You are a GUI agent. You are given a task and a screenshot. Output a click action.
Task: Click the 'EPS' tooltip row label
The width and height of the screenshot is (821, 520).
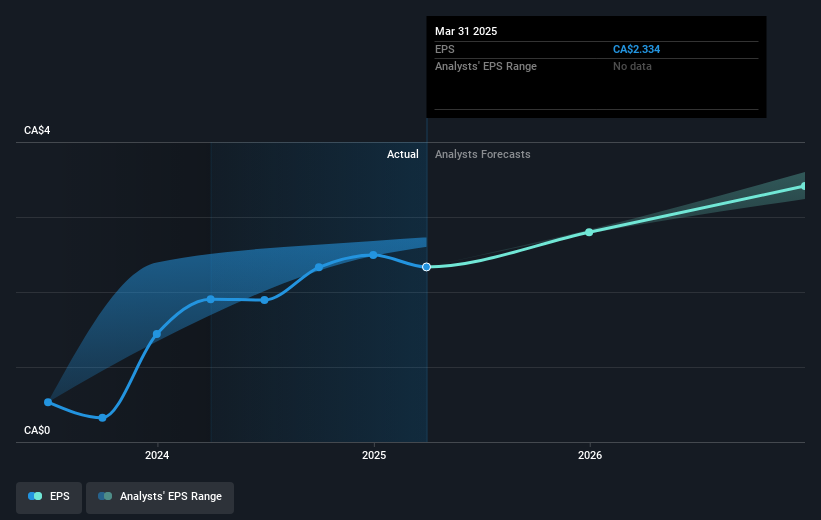[445, 49]
